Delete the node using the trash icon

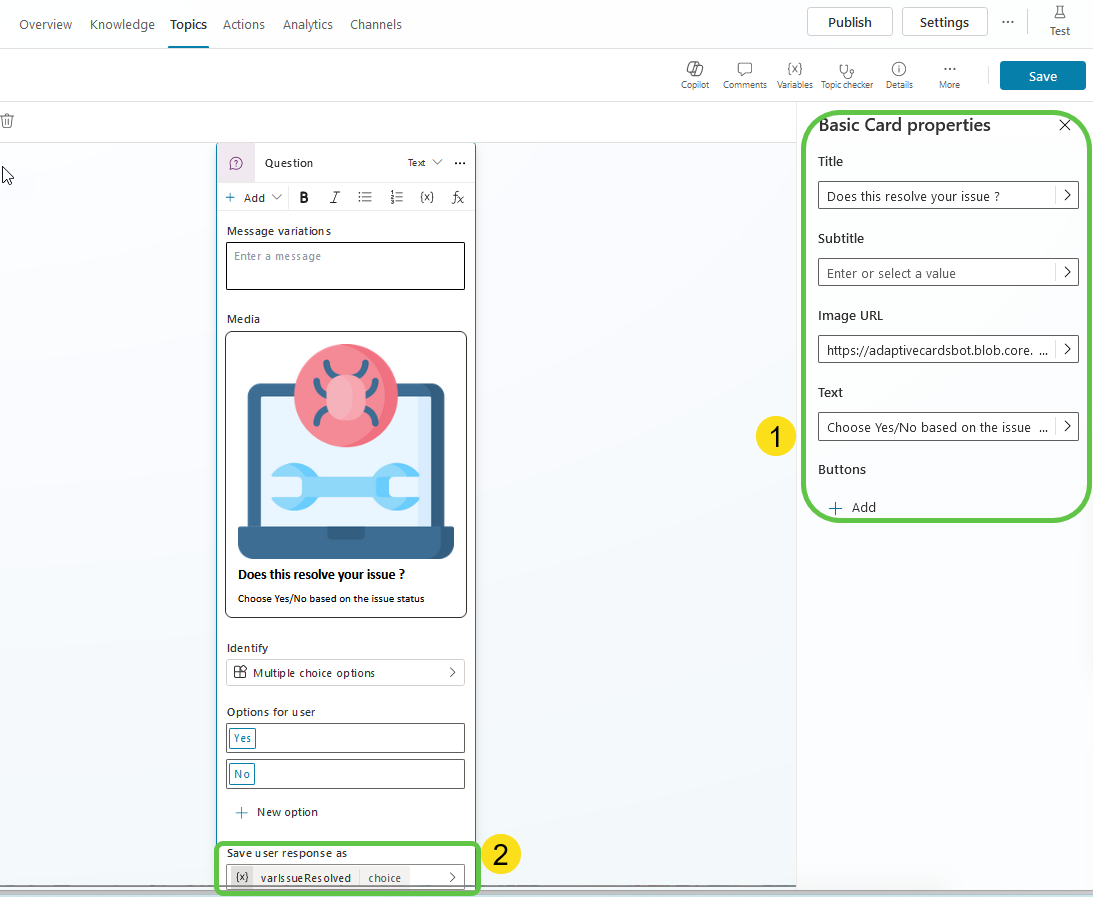pos(8,120)
